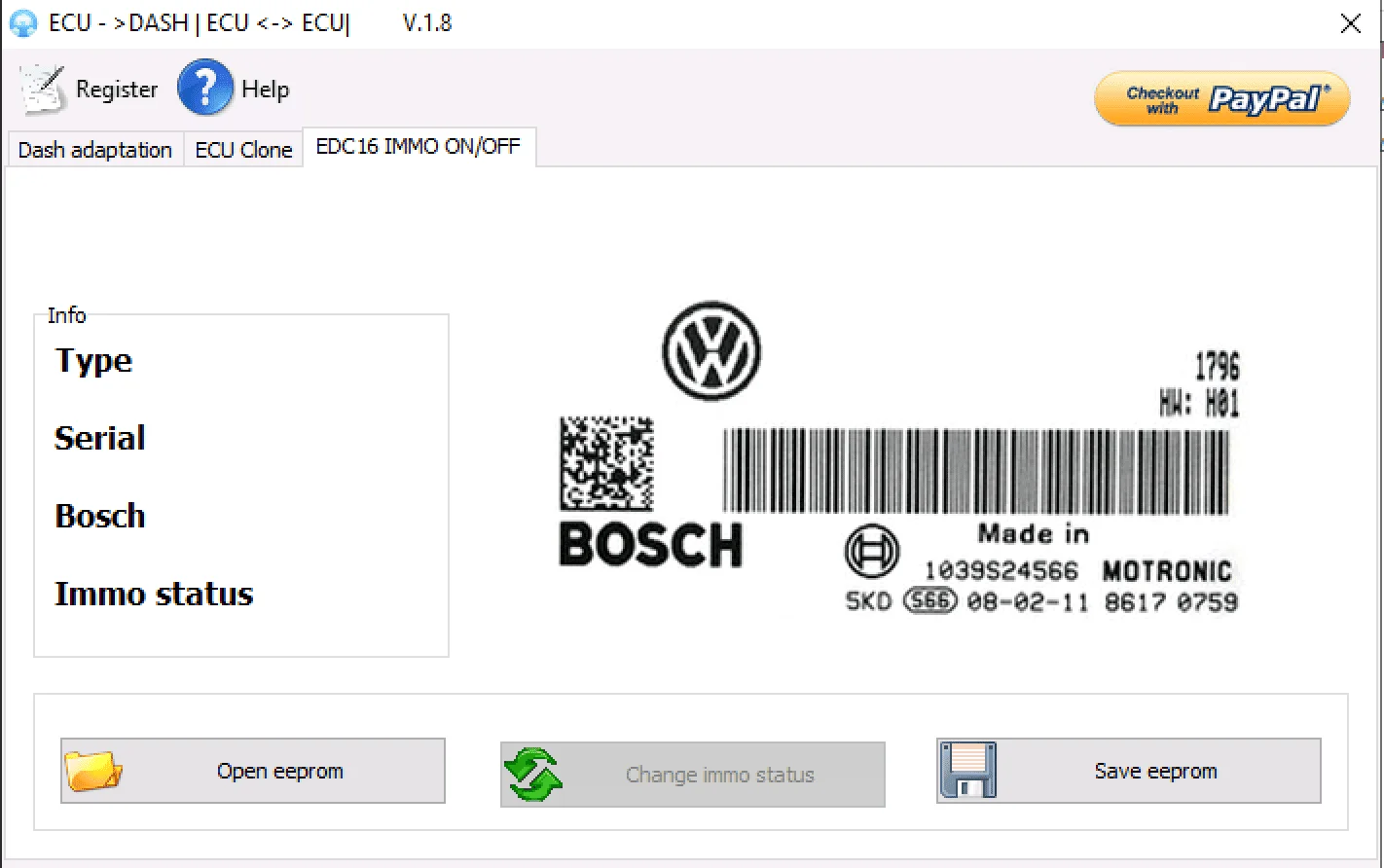1384x868 pixels.
Task: Close the application window
Action: point(1351,23)
